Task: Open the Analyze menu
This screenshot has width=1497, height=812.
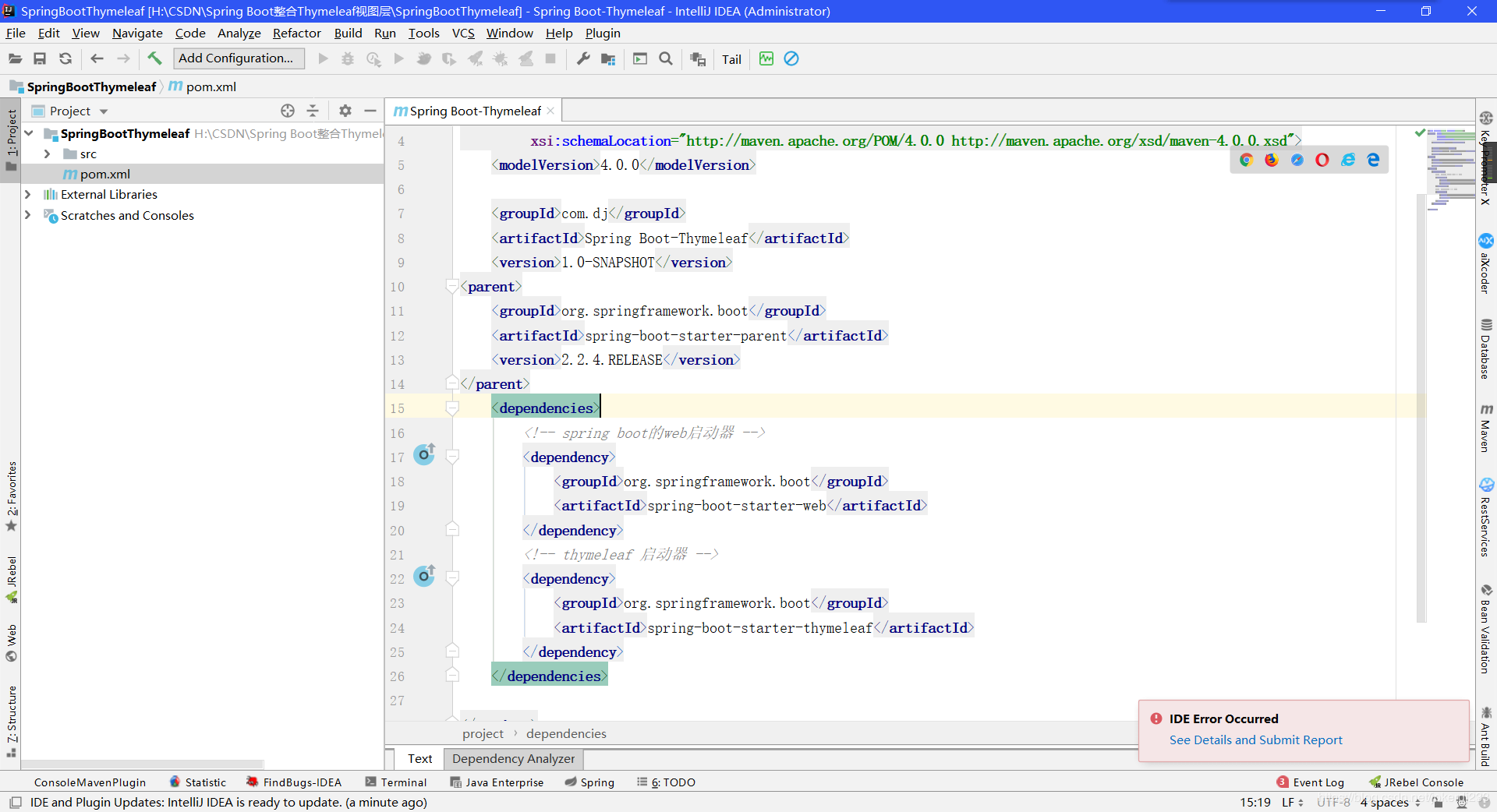Action: tap(239, 33)
